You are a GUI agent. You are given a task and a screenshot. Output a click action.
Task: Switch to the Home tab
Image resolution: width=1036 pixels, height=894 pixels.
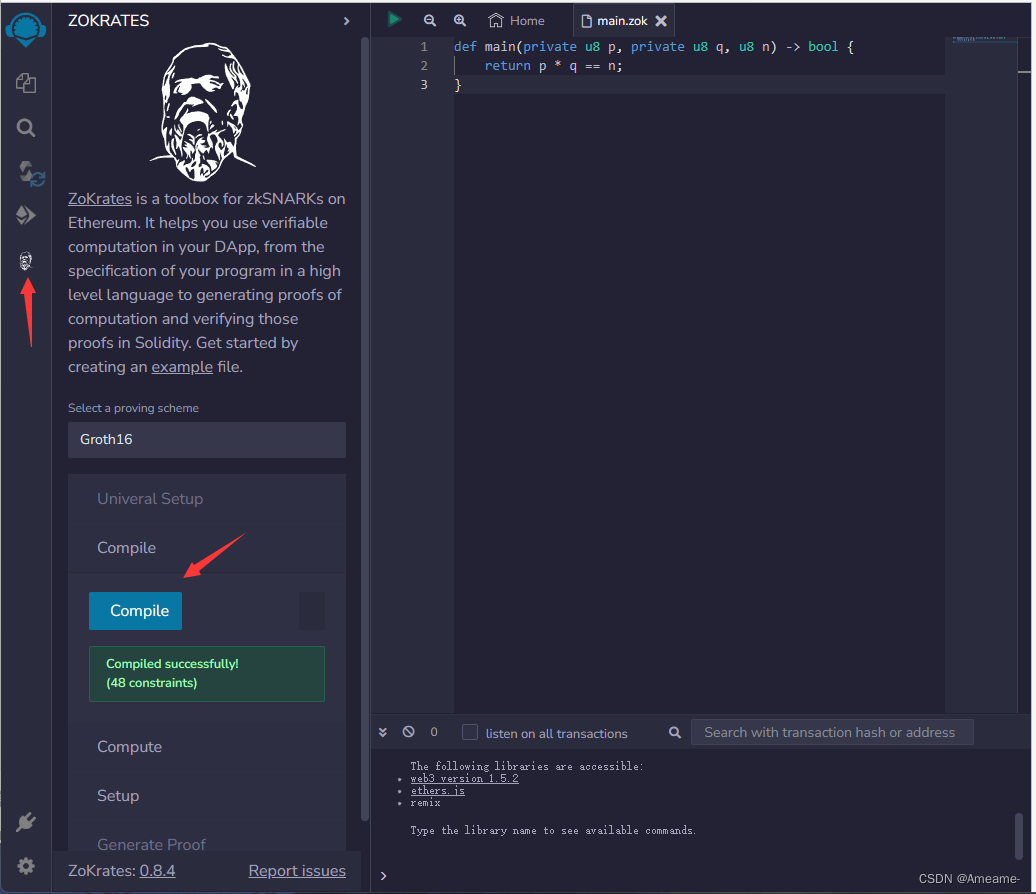pyautogui.click(x=517, y=20)
